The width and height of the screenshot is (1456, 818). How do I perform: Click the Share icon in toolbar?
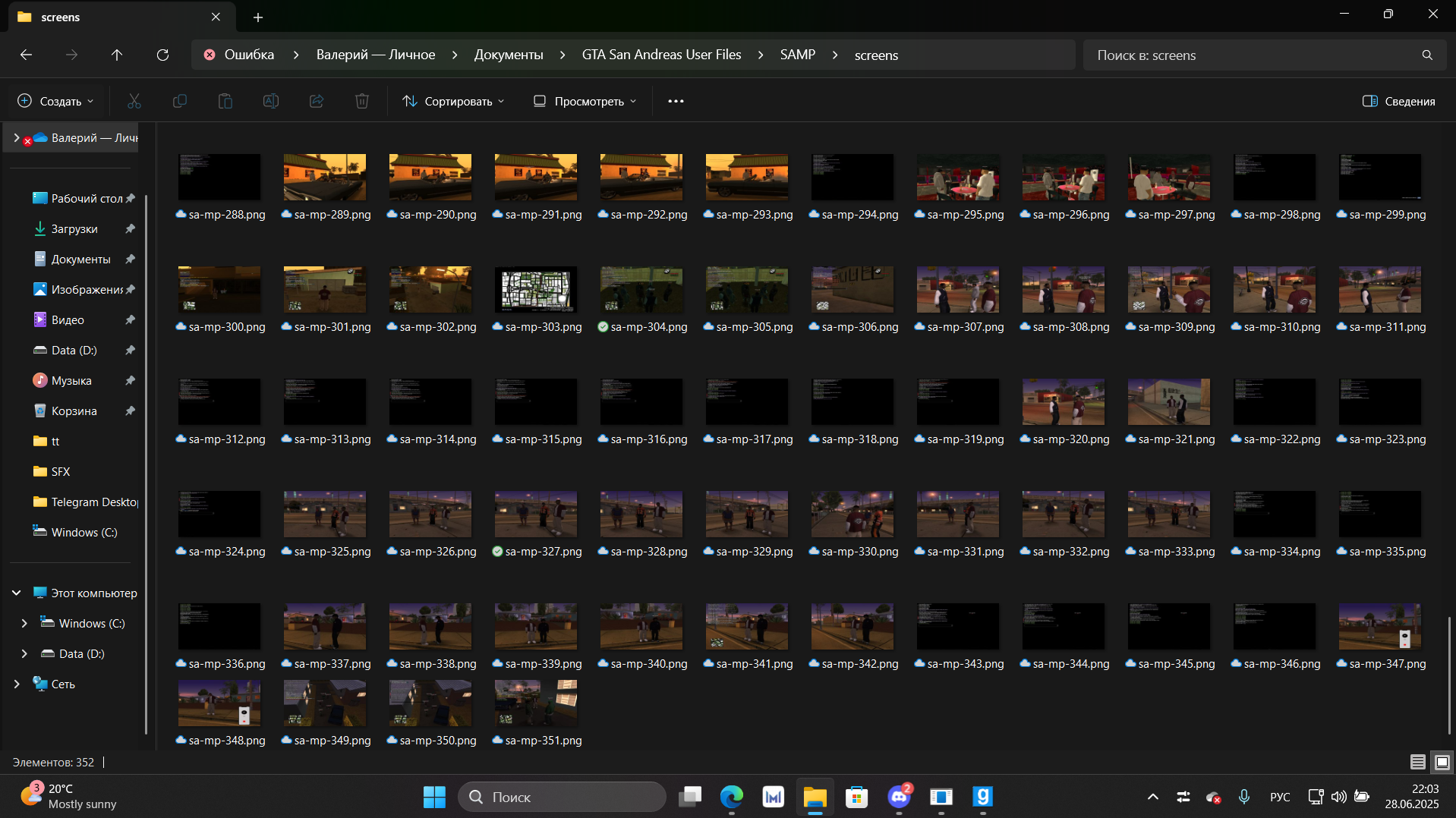pos(317,101)
